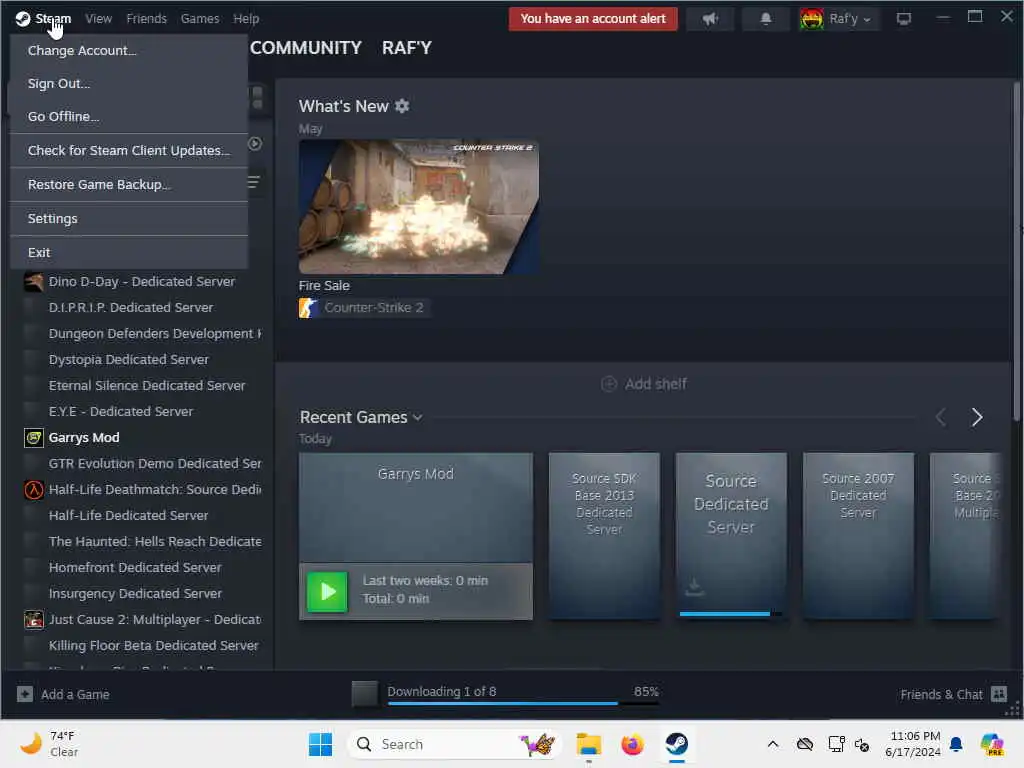This screenshot has height=768, width=1024.
Task: Click the Source Dedicated Server download progress bar
Action: pos(731,614)
